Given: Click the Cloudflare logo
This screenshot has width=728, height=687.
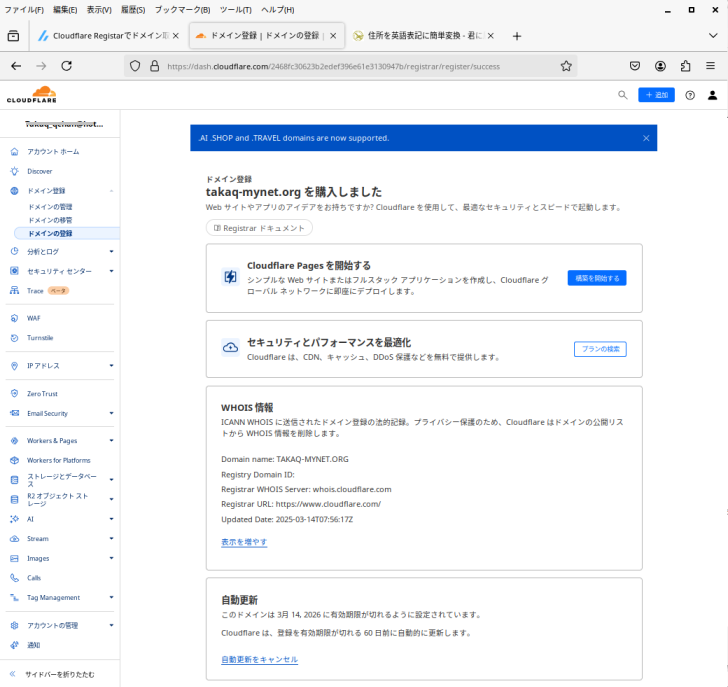Looking at the screenshot, I should pyautogui.click(x=32, y=95).
